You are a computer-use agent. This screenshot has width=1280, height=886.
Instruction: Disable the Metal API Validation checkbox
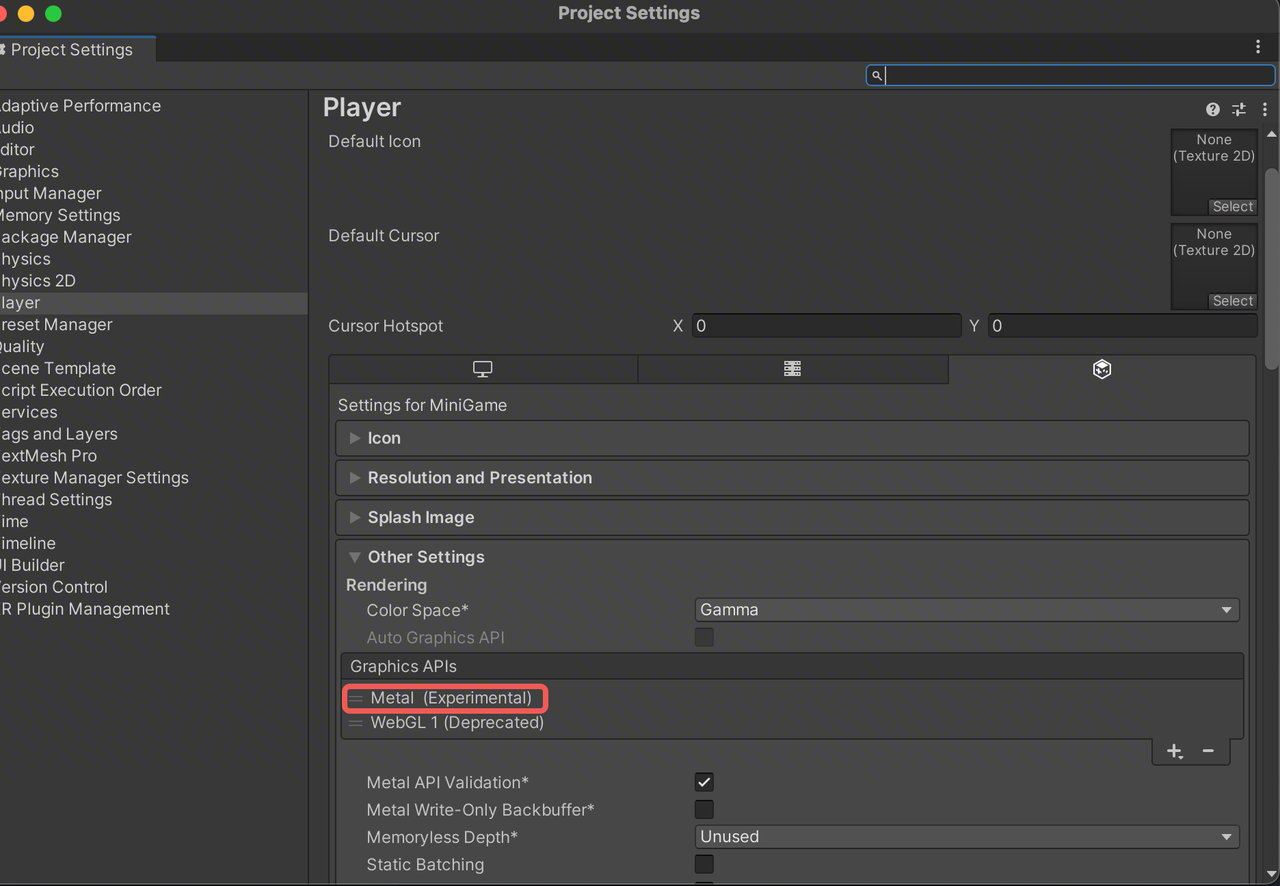pos(704,782)
